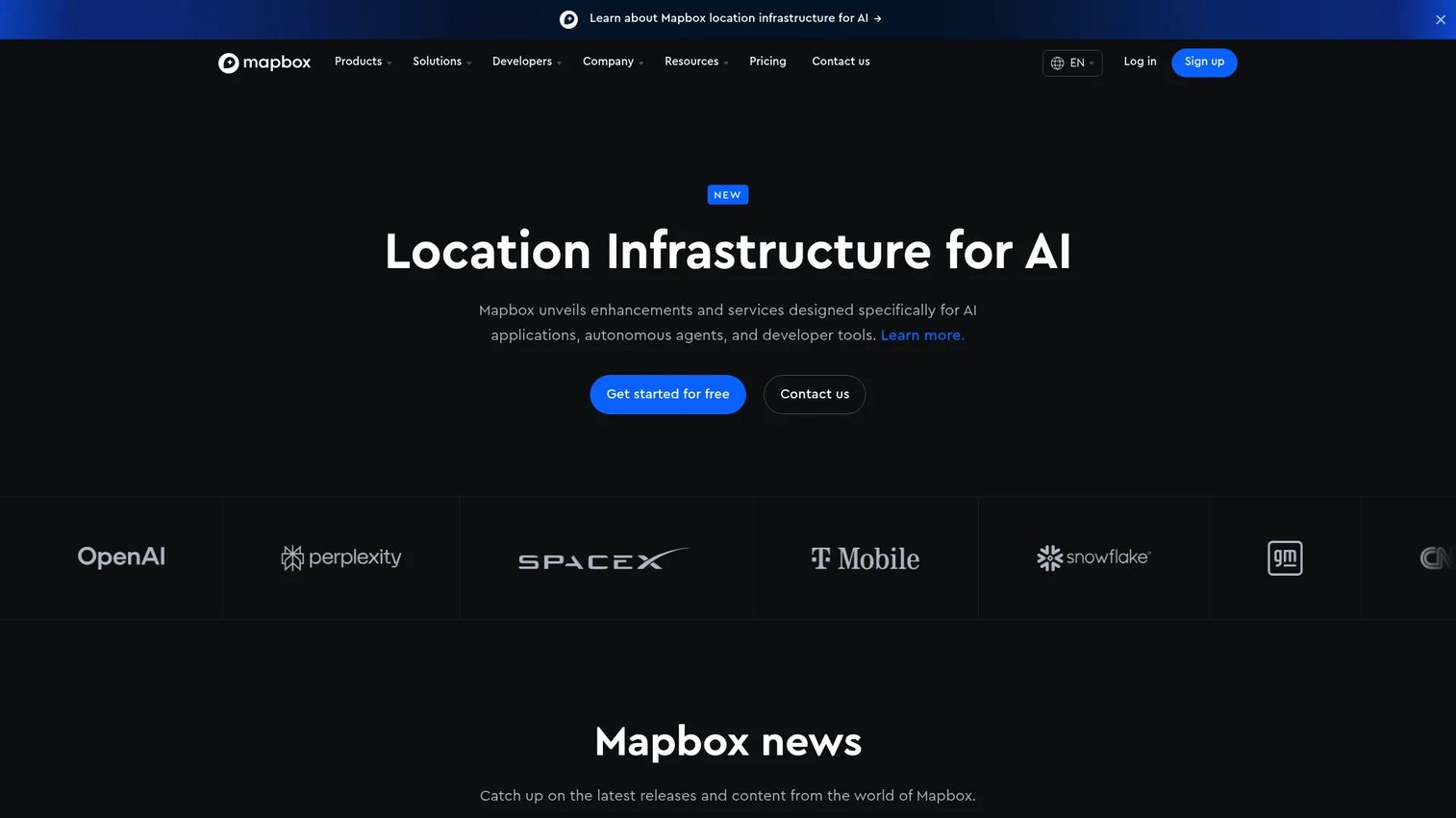Open the EN language selector

point(1072,62)
